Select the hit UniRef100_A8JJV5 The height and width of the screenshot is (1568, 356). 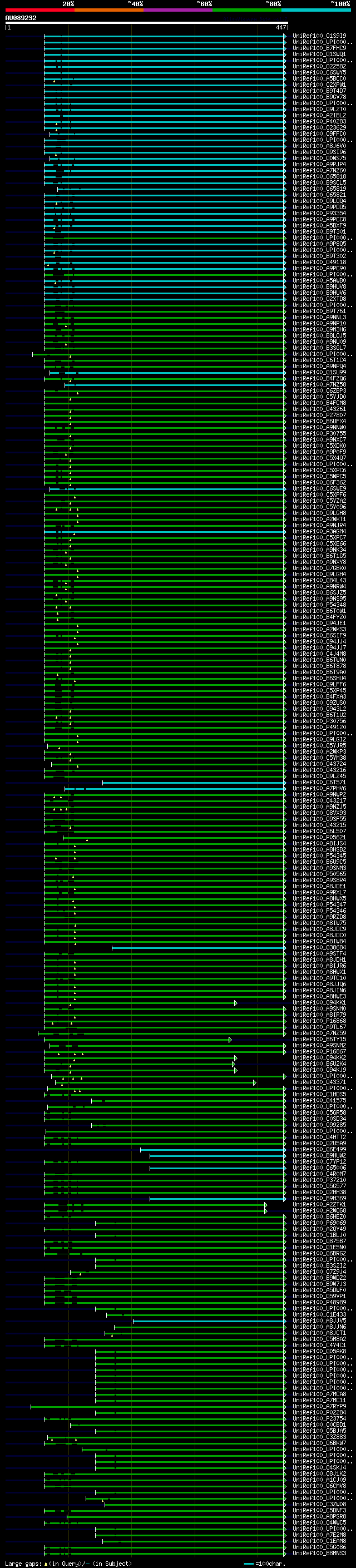(319, 1321)
